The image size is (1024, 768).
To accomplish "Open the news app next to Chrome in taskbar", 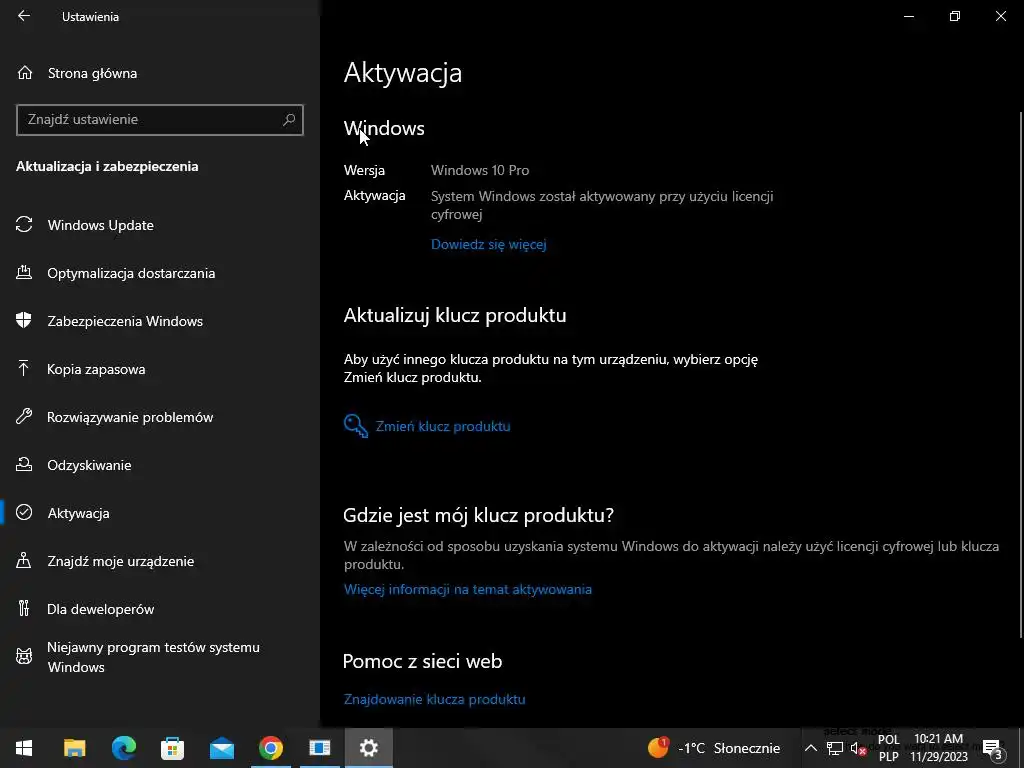I will 319,748.
